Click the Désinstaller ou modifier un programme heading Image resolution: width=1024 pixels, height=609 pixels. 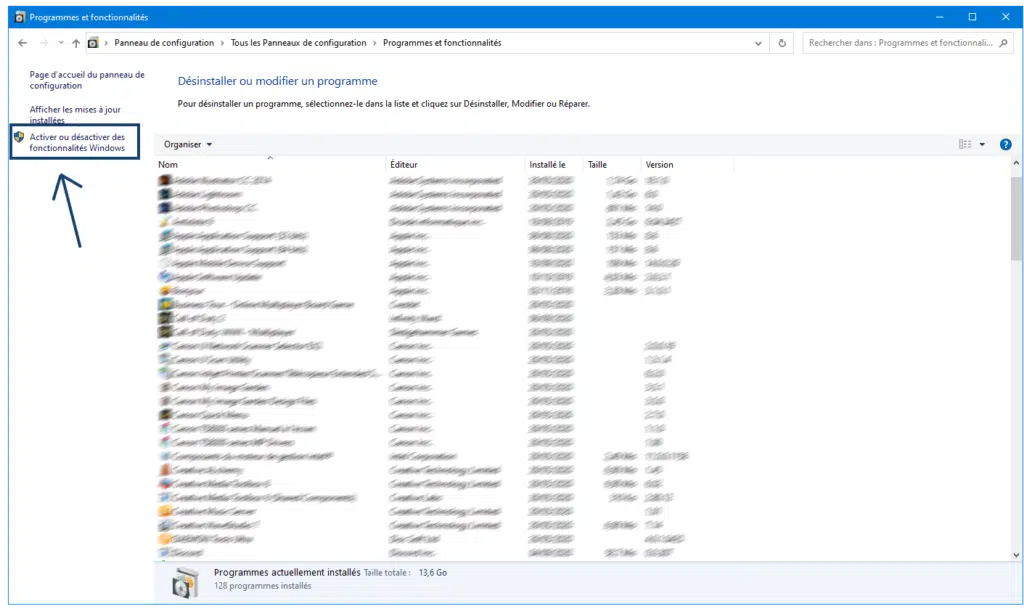coord(278,81)
